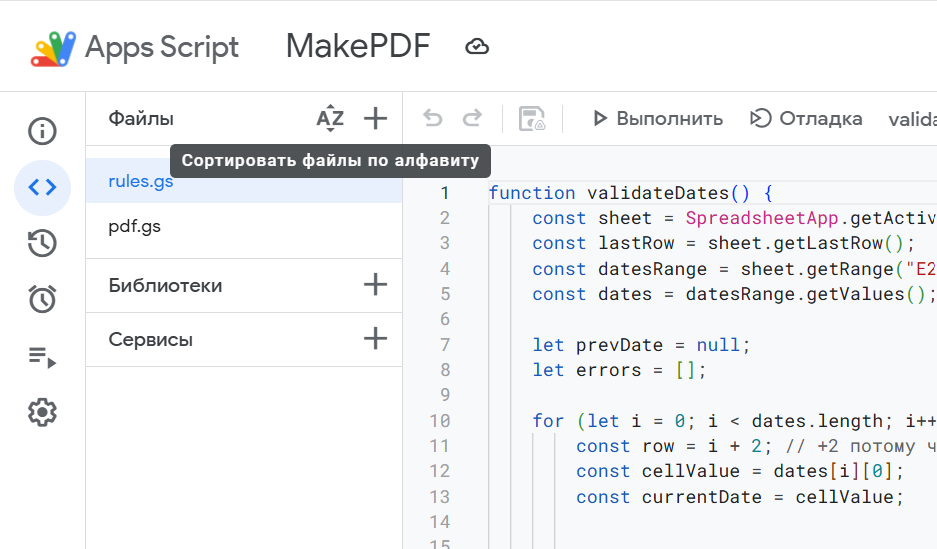Open Project Settings gear icon
This screenshot has width=937, height=549.
click(x=42, y=412)
